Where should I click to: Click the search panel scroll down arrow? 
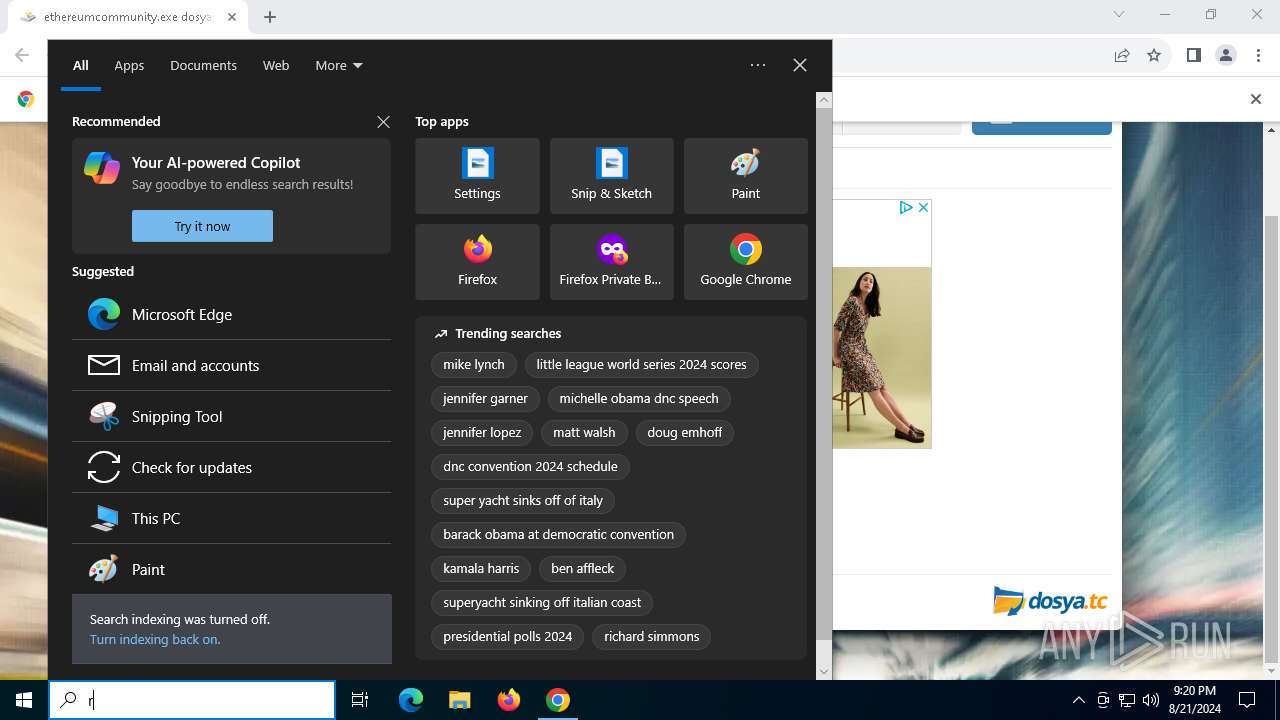coord(824,671)
